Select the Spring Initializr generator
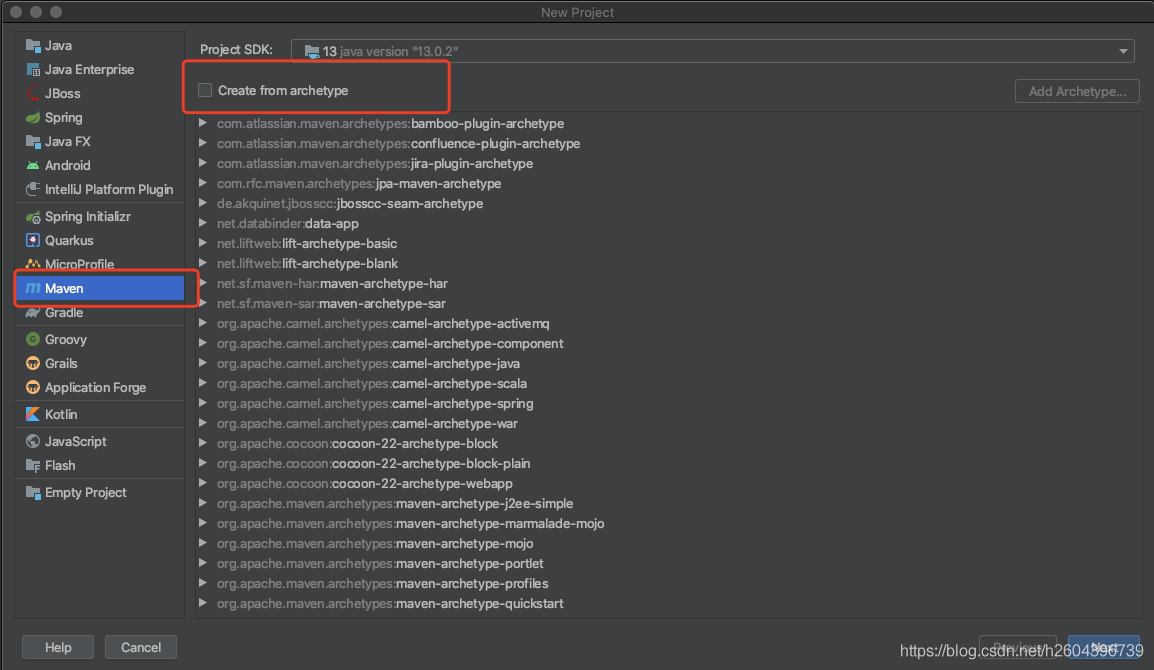 [x=85, y=216]
